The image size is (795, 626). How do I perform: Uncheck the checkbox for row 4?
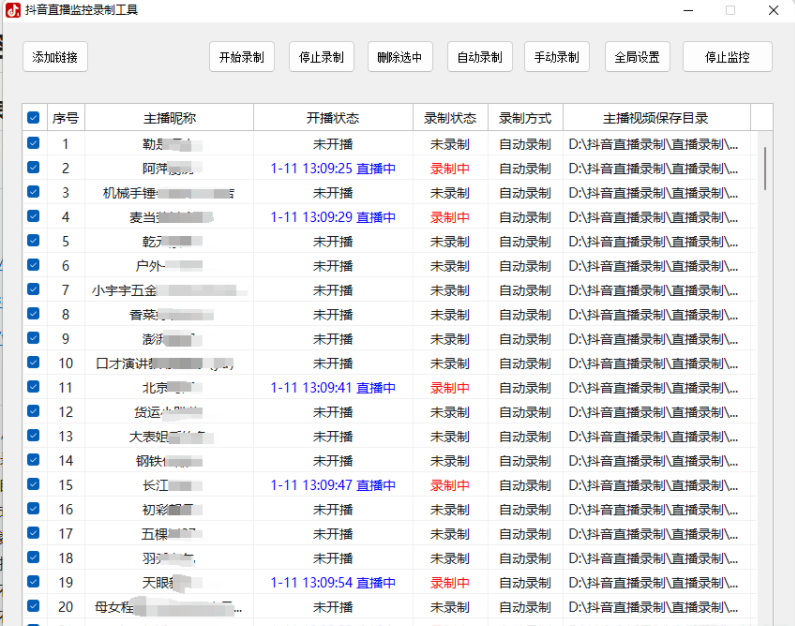pyautogui.click(x=33, y=216)
